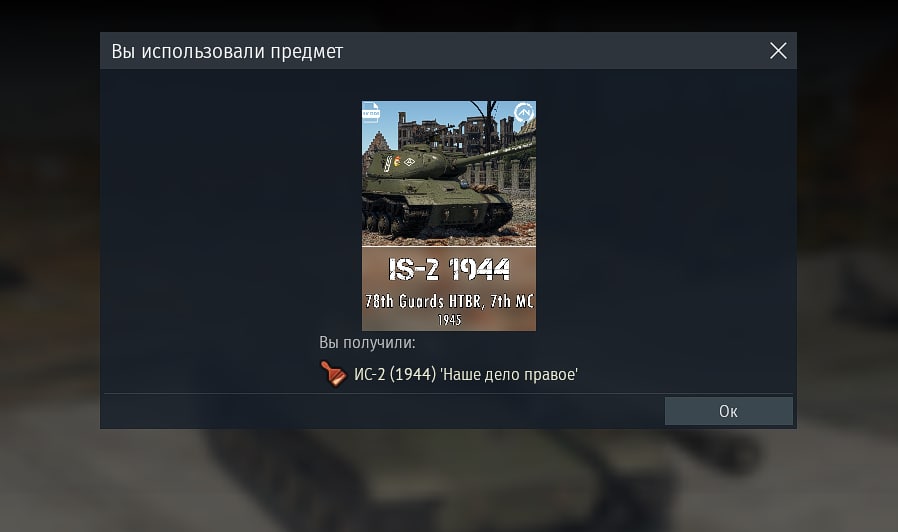This screenshot has height=532, width=898.
Task: Click the '1945' year label on the card
Action: [450, 320]
